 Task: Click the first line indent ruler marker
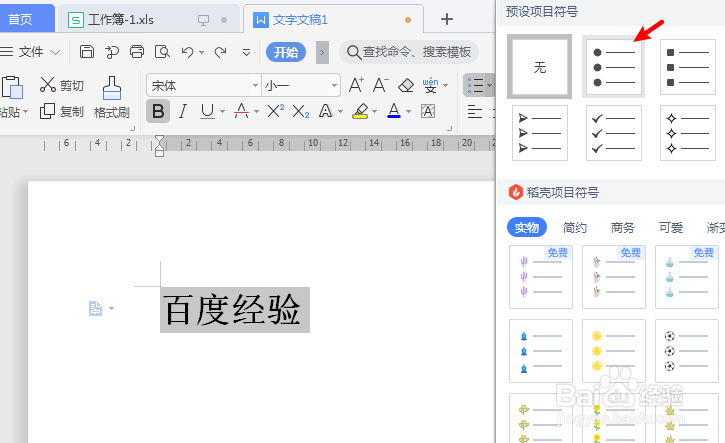coord(160,139)
